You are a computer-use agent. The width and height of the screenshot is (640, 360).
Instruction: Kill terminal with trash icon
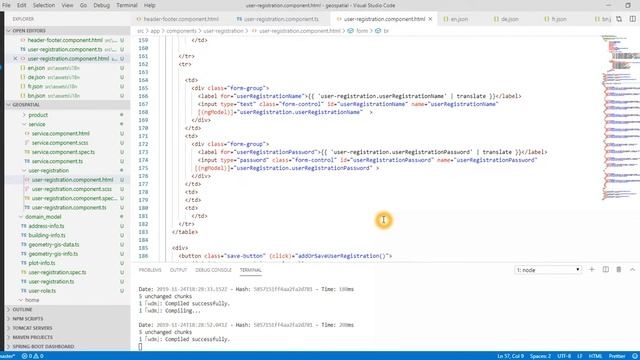click(x=619, y=270)
